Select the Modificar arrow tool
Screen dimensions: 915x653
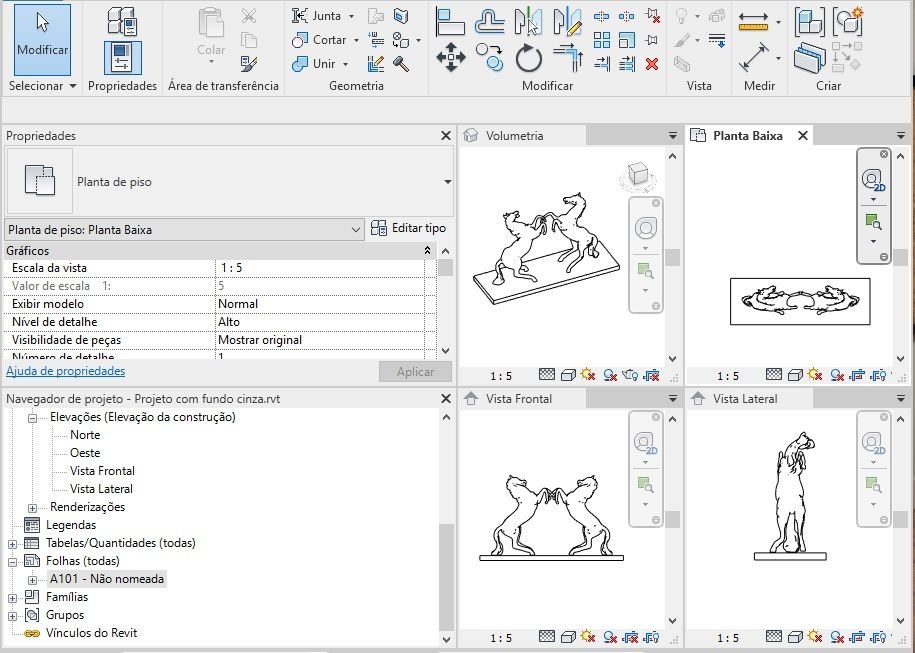point(42,39)
